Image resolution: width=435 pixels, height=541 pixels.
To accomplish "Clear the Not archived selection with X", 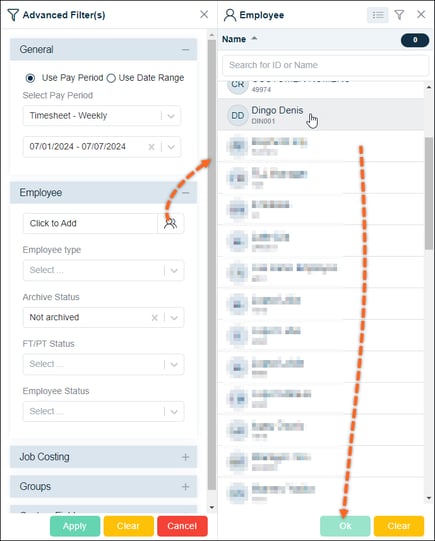I will pos(155,317).
